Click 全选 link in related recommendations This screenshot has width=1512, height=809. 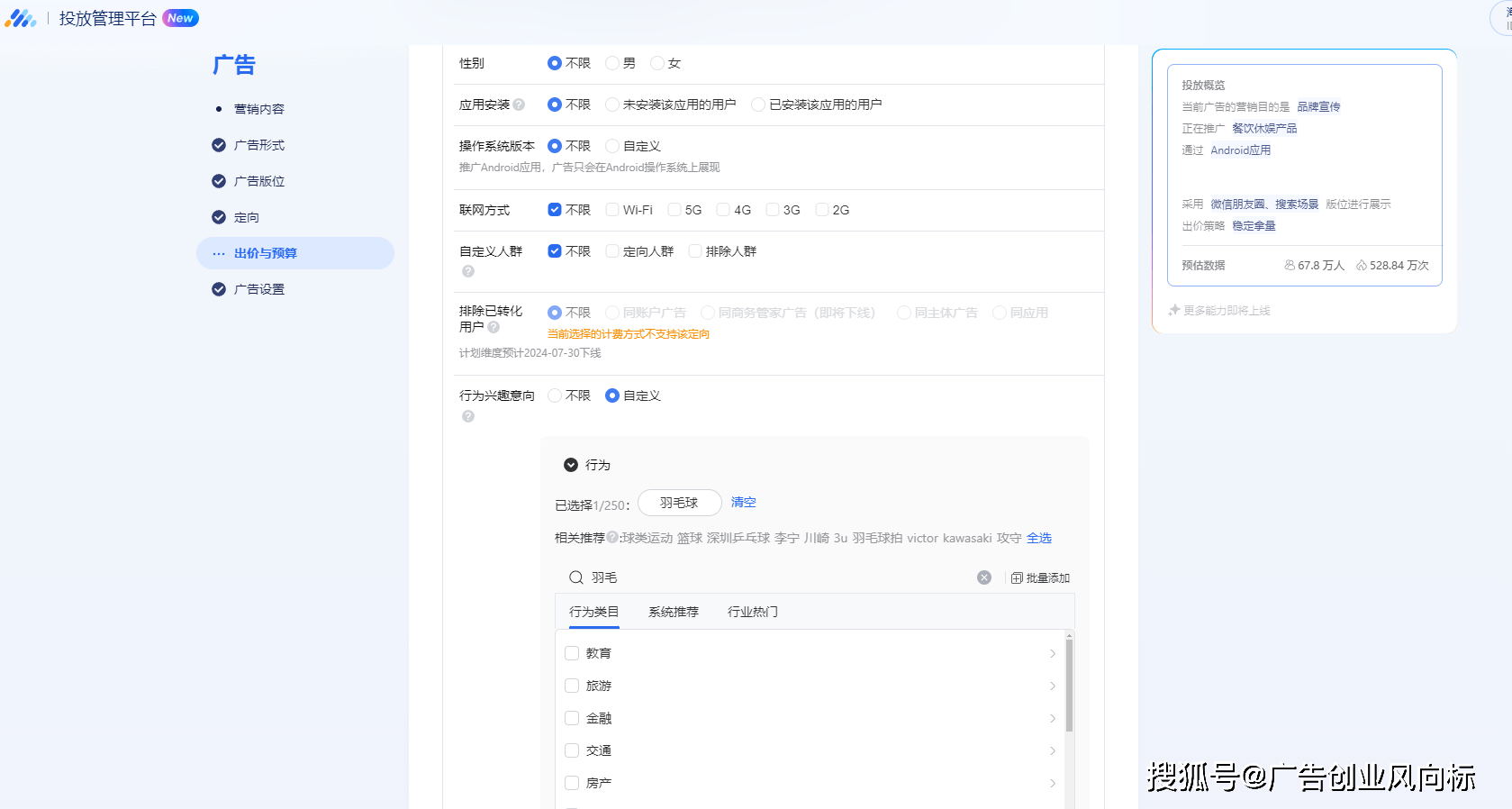1038,538
